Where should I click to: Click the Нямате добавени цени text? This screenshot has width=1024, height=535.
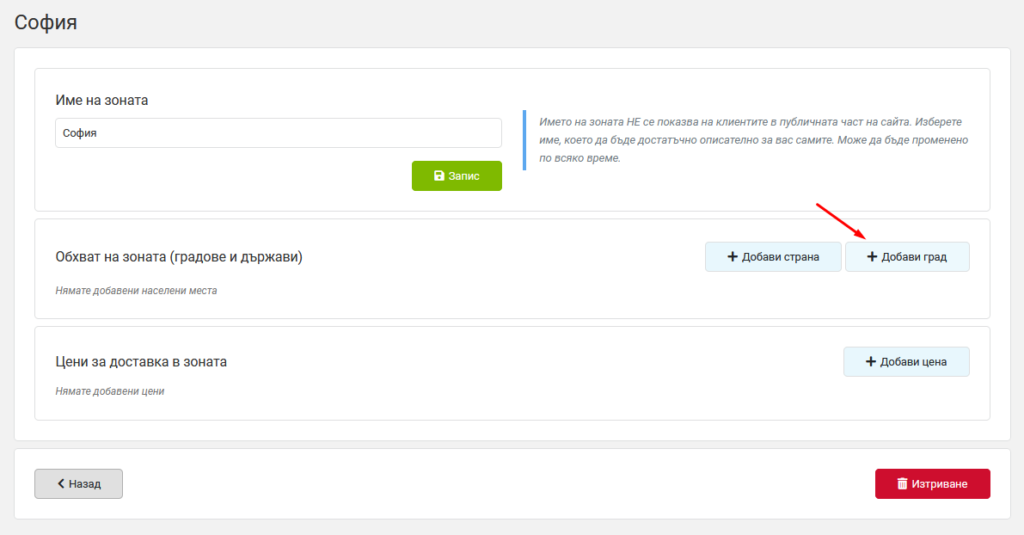point(110,391)
